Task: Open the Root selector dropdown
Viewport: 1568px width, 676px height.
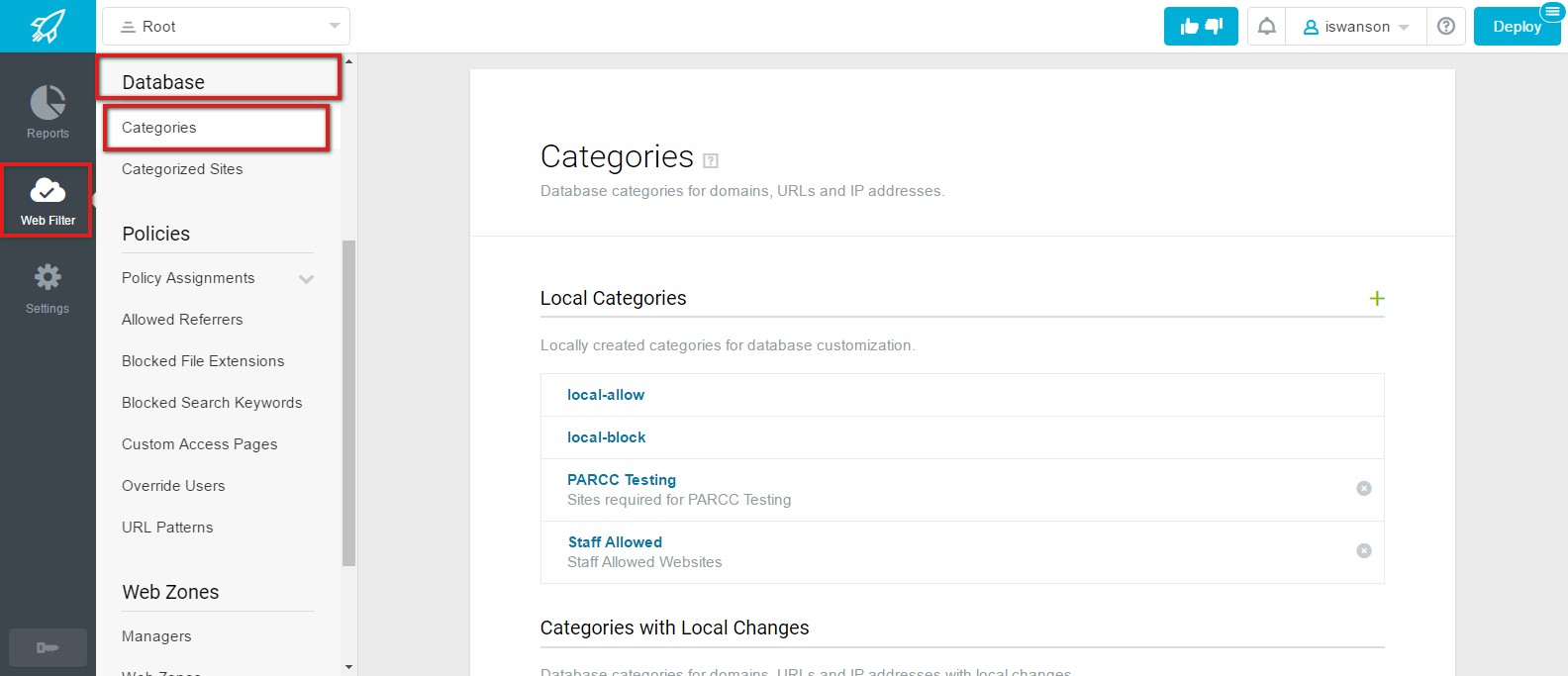Action: pos(226,27)
